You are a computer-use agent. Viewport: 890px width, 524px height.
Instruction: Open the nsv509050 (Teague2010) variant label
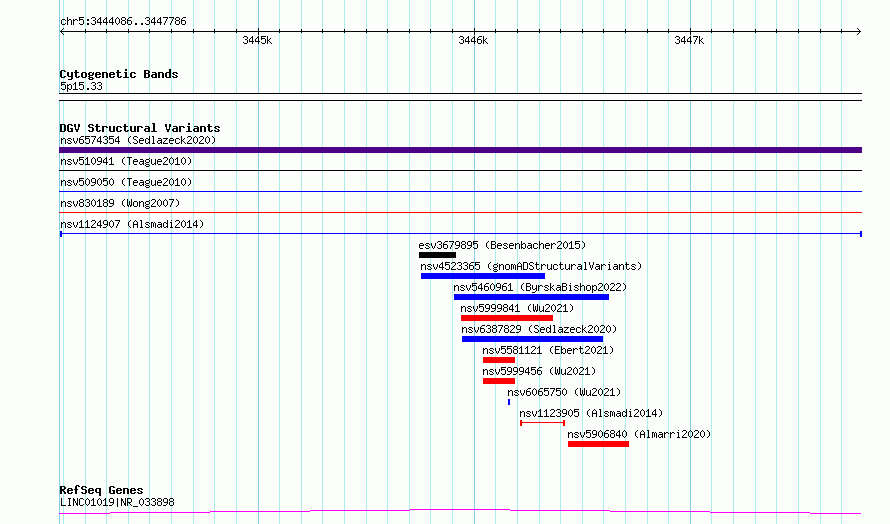[x=126, y=182]
